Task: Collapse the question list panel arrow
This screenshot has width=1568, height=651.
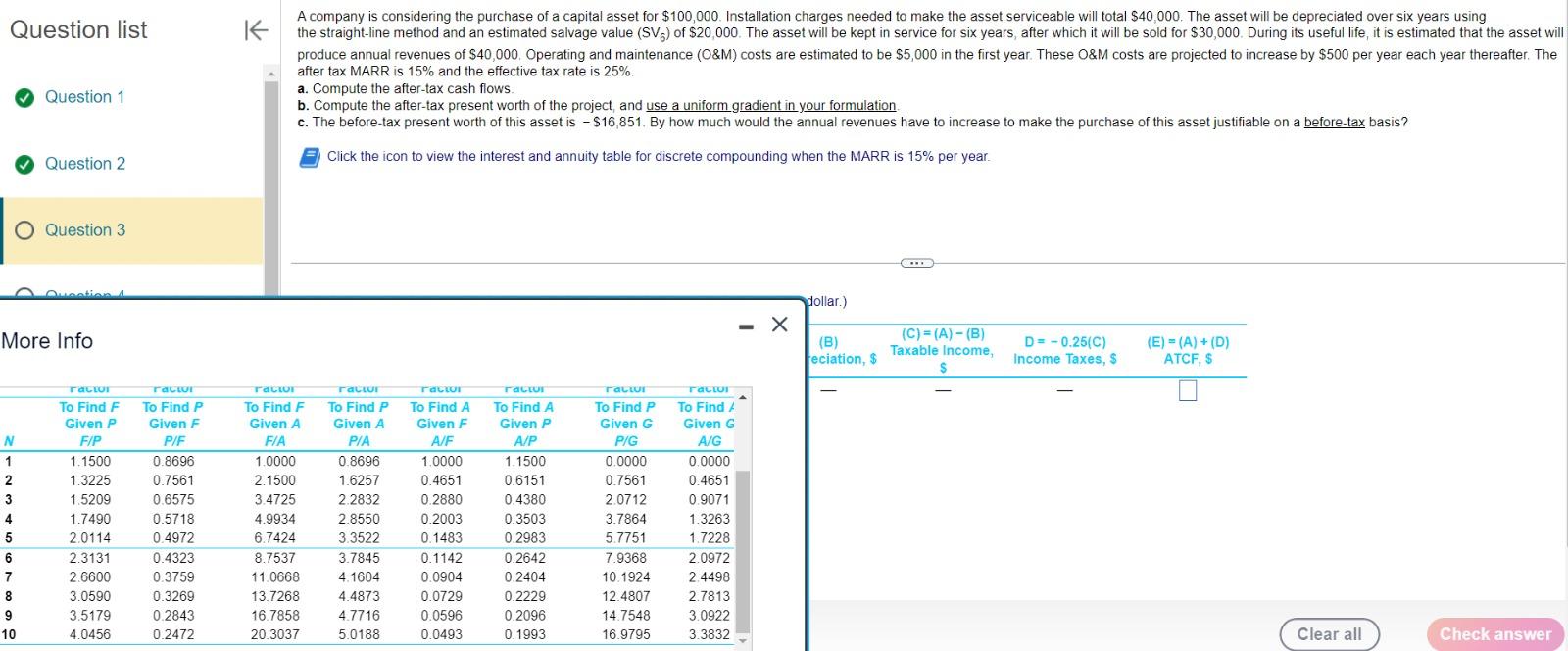Action: click(x=255, y=30)
